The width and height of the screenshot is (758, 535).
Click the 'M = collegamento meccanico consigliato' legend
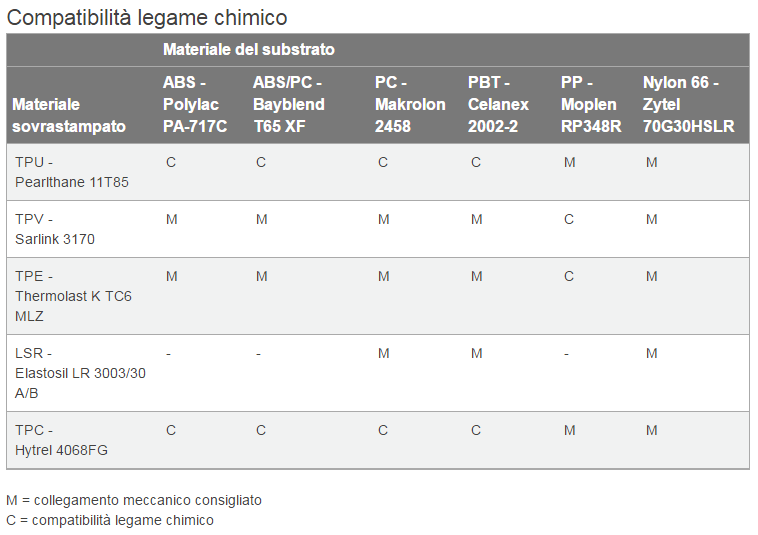tap(134, 500)
